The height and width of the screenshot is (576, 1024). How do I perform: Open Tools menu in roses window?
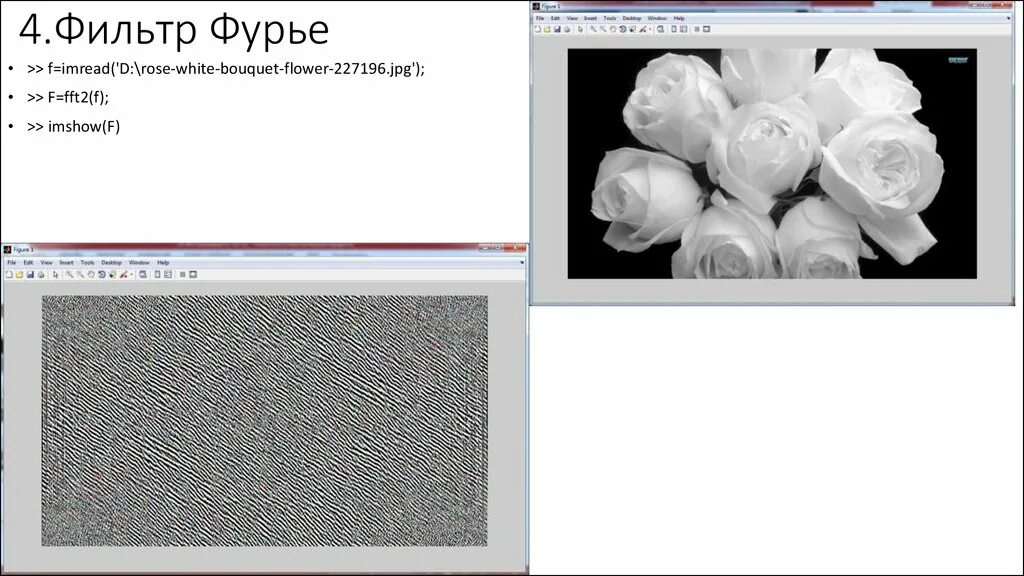click(x=610, y=18)
